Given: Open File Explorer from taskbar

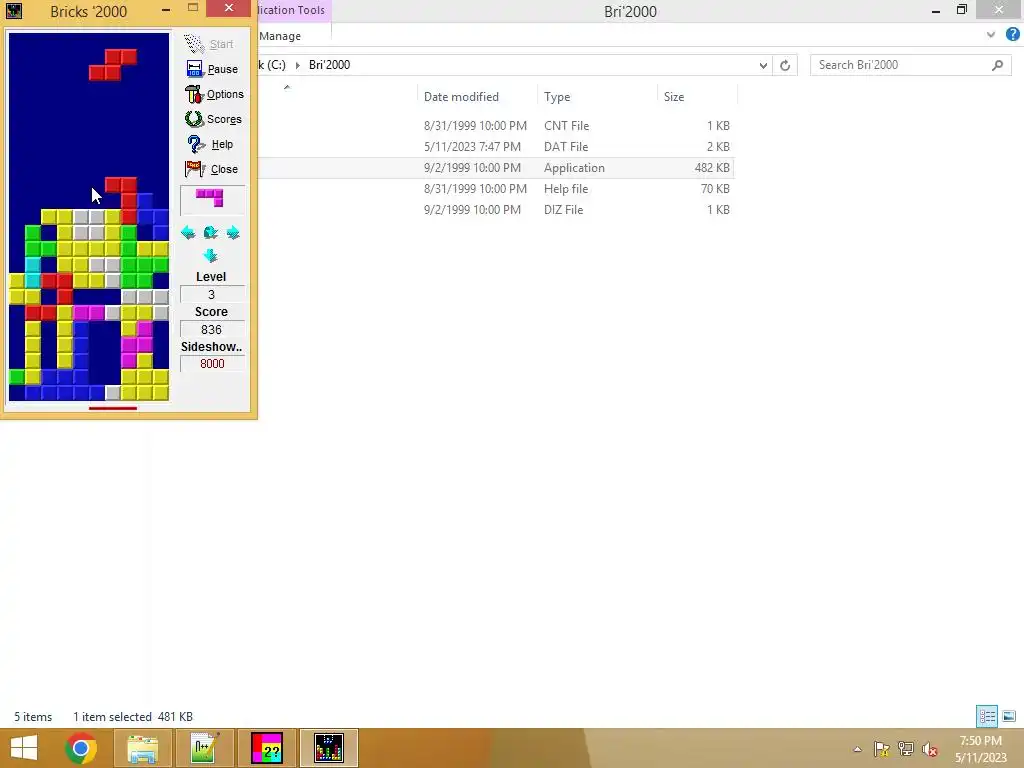Looking at the screenshot, I should click(x=142, y=748).
